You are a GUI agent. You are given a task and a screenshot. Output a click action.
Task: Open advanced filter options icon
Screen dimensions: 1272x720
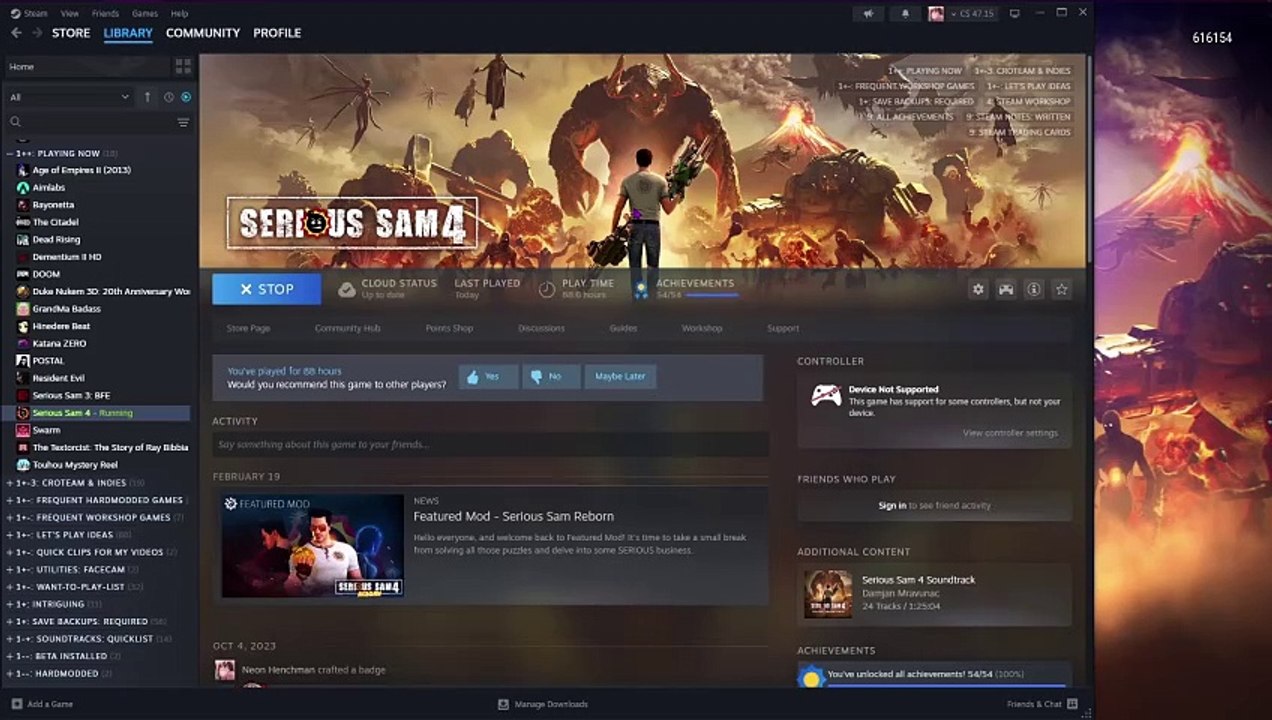(x=183, y=122)
